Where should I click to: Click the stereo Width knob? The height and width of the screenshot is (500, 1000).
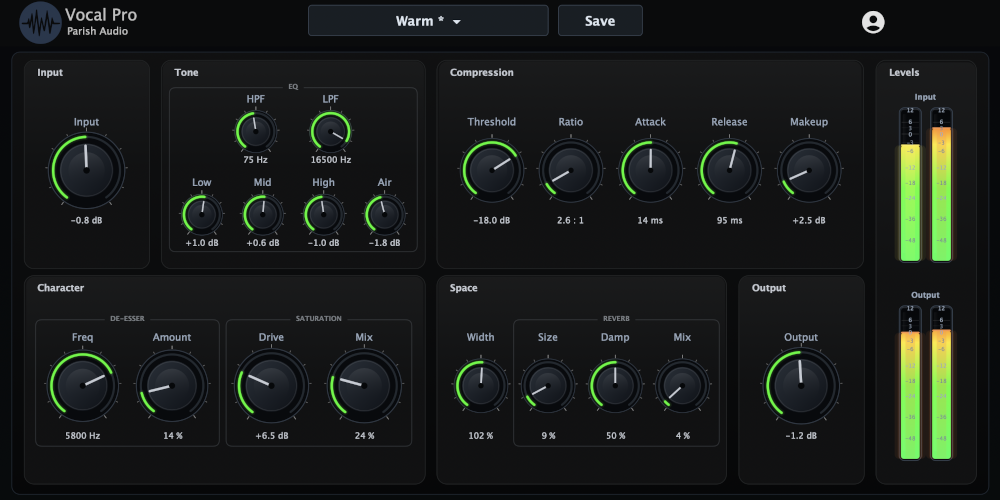point(480,386)
